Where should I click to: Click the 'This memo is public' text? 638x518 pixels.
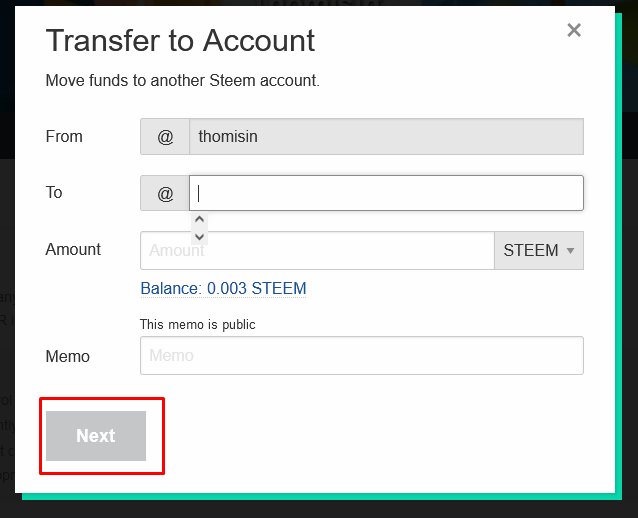pos(197,324)
